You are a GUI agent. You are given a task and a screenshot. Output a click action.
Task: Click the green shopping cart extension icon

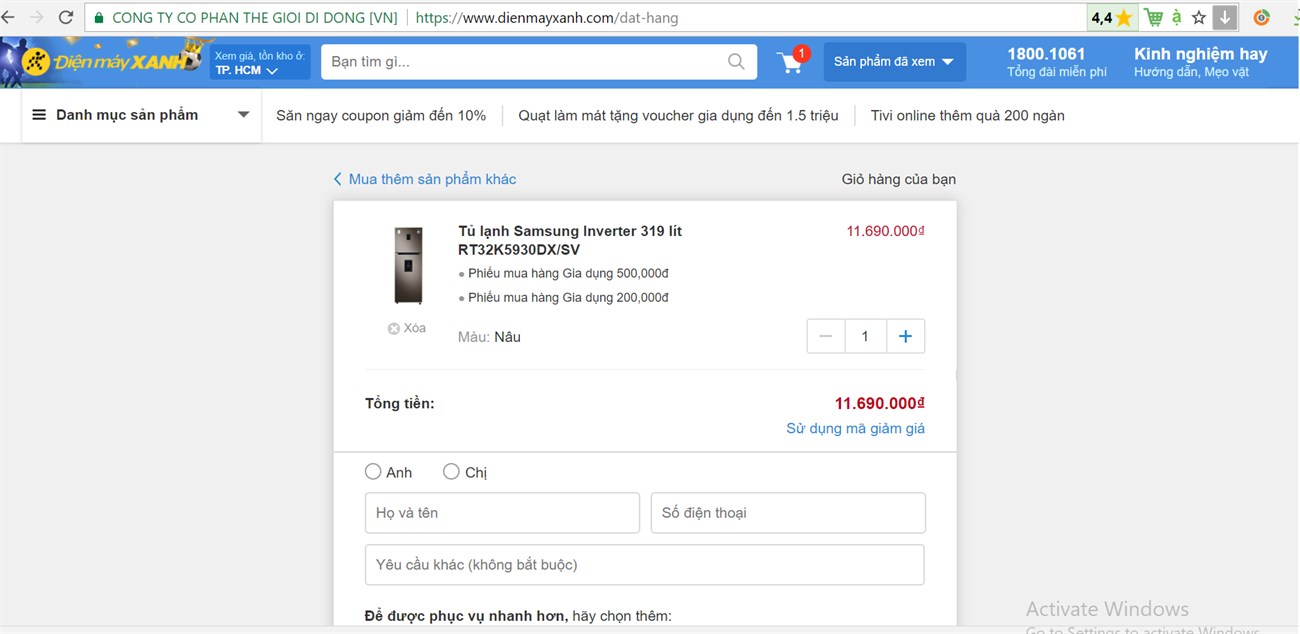tap(1153, 18)
